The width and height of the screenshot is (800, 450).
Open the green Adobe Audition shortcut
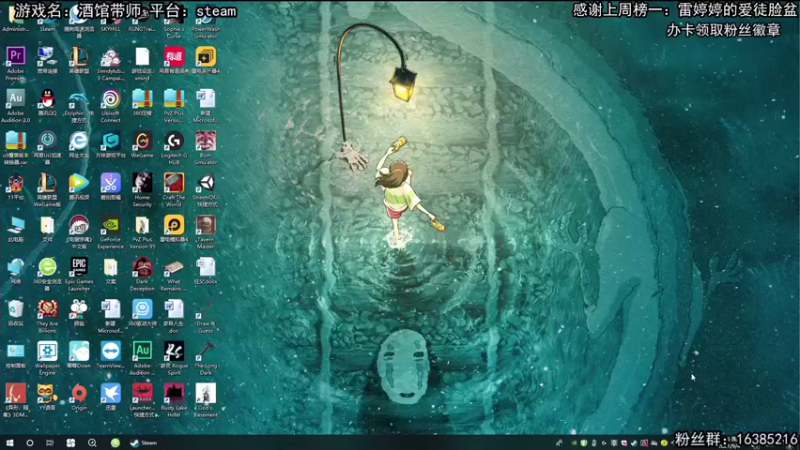142,352
